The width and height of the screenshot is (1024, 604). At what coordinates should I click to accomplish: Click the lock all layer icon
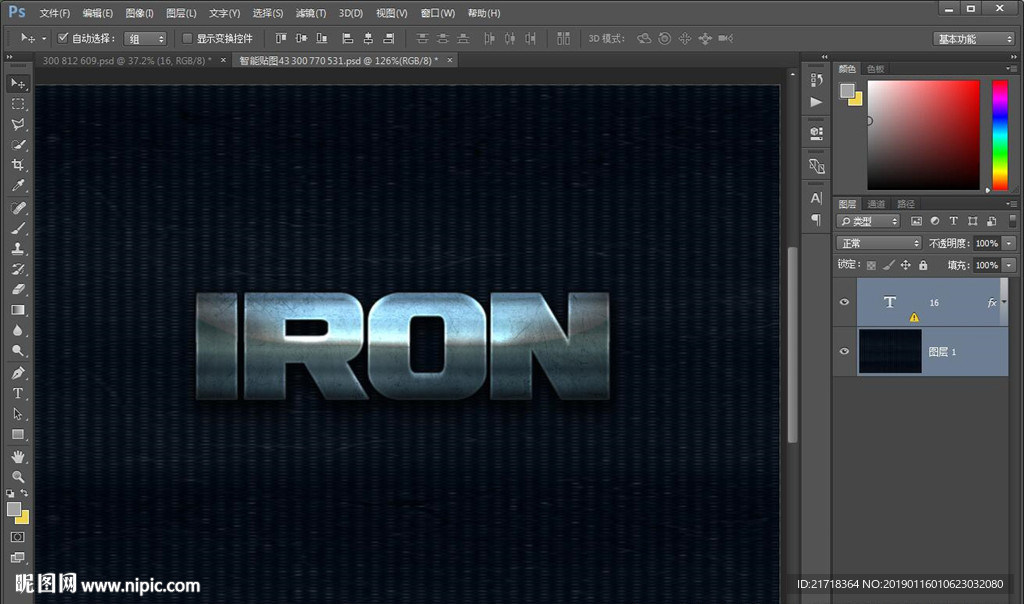(x=923, y=265)
